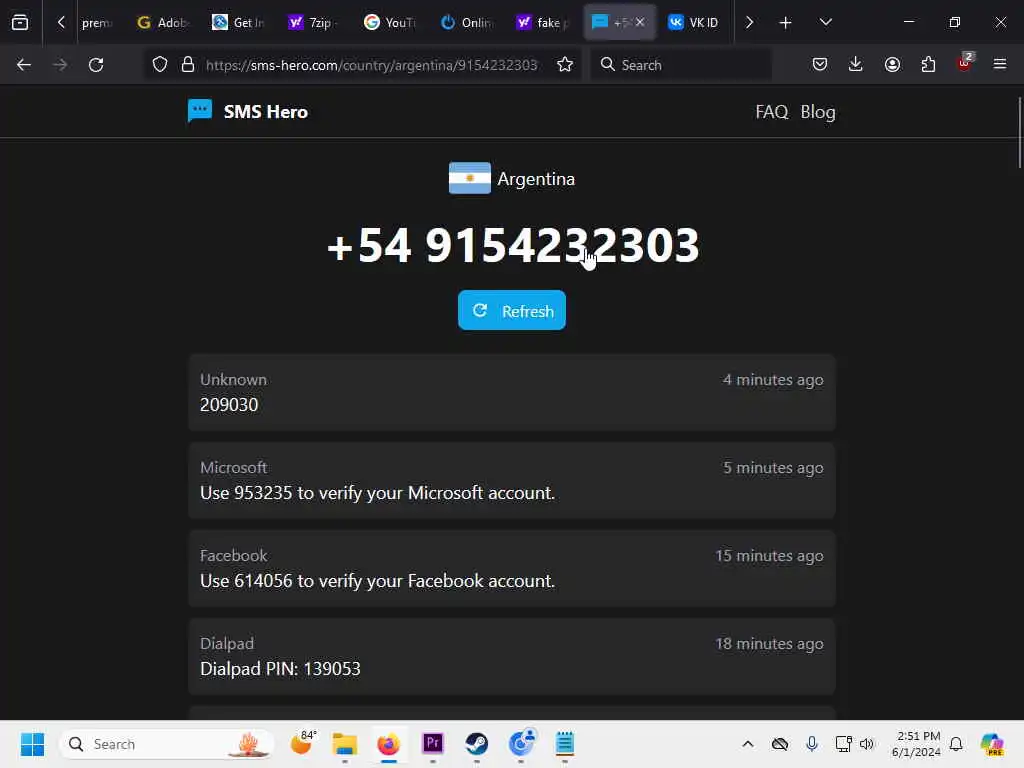Open the volume speaker tray icon
1024x768 pixels.
867,744
